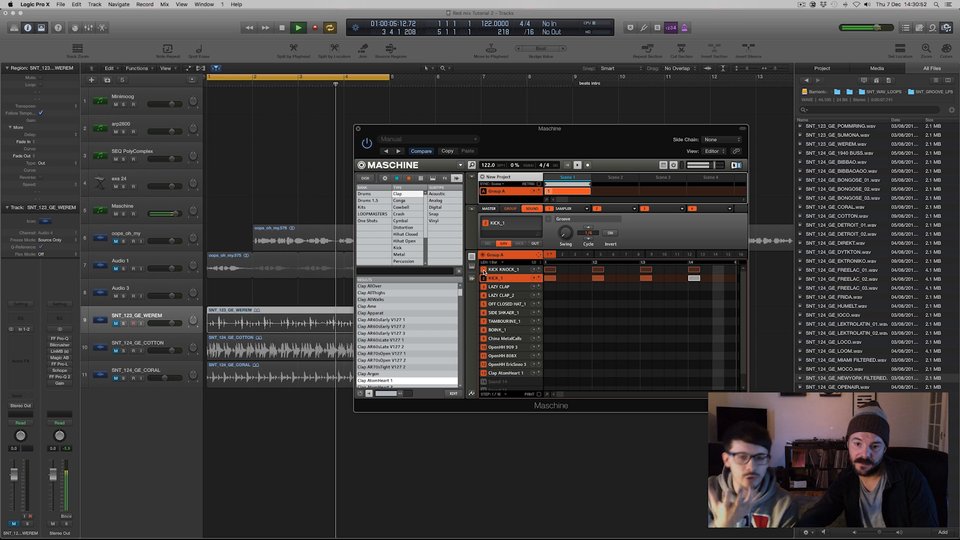Open the View Editor dropdown in plug-in header

click(714, 151)
